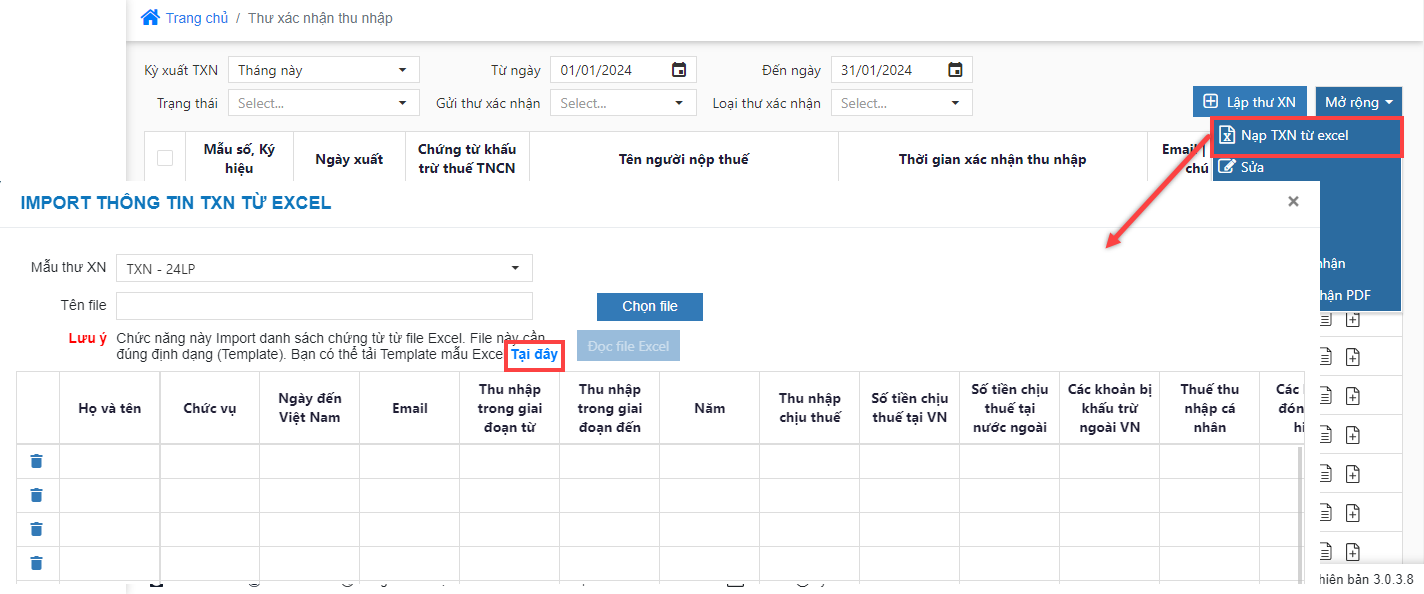Image resolution: width=1424 pixels, height=594 pixels.
Task: Tick the select-all checkbox in table header
Action: (165, 158)
